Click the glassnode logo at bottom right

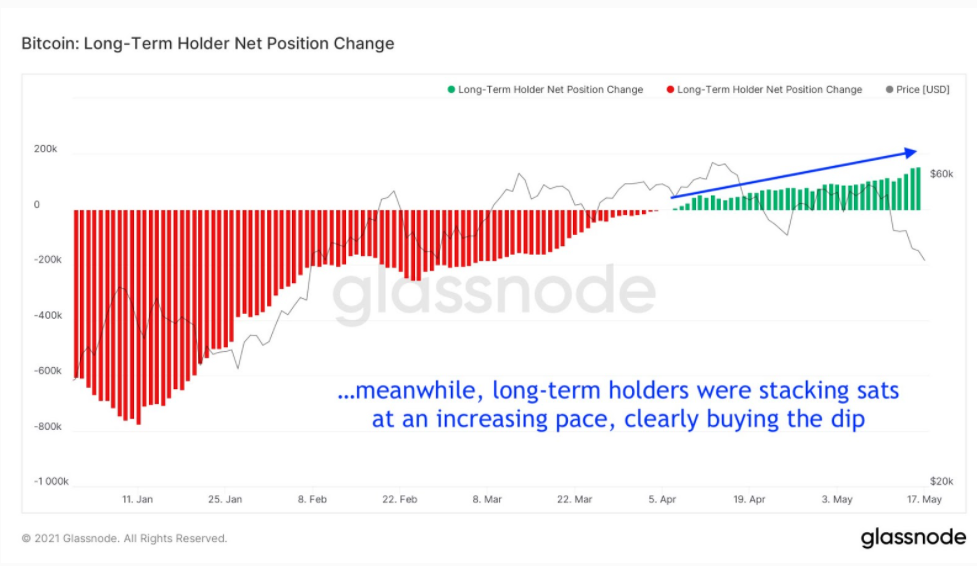(913, 537)
